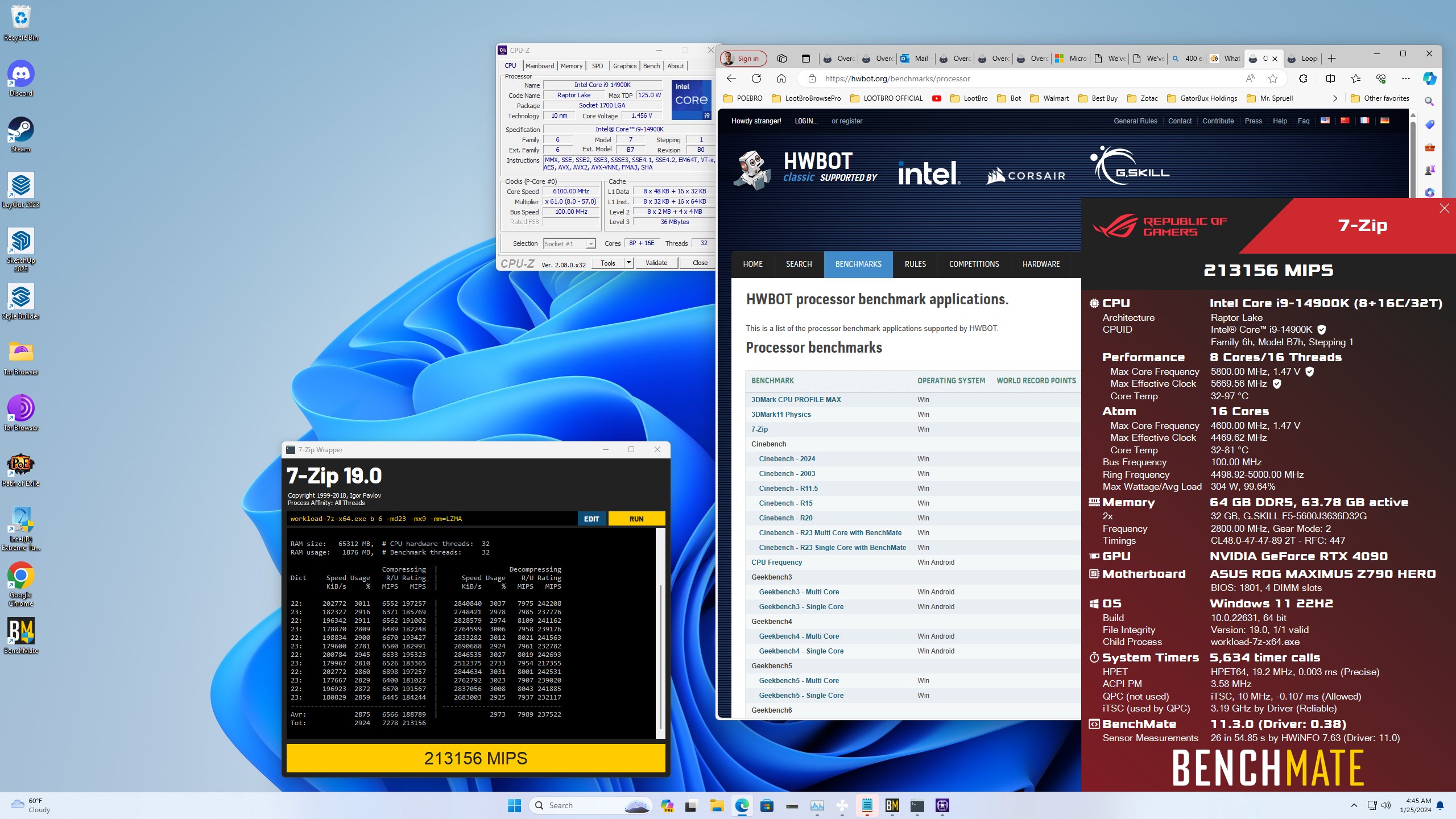Click the HWBOT LOGIN link
Viewport: 1456px width, 819px height.
coord(806,121)
